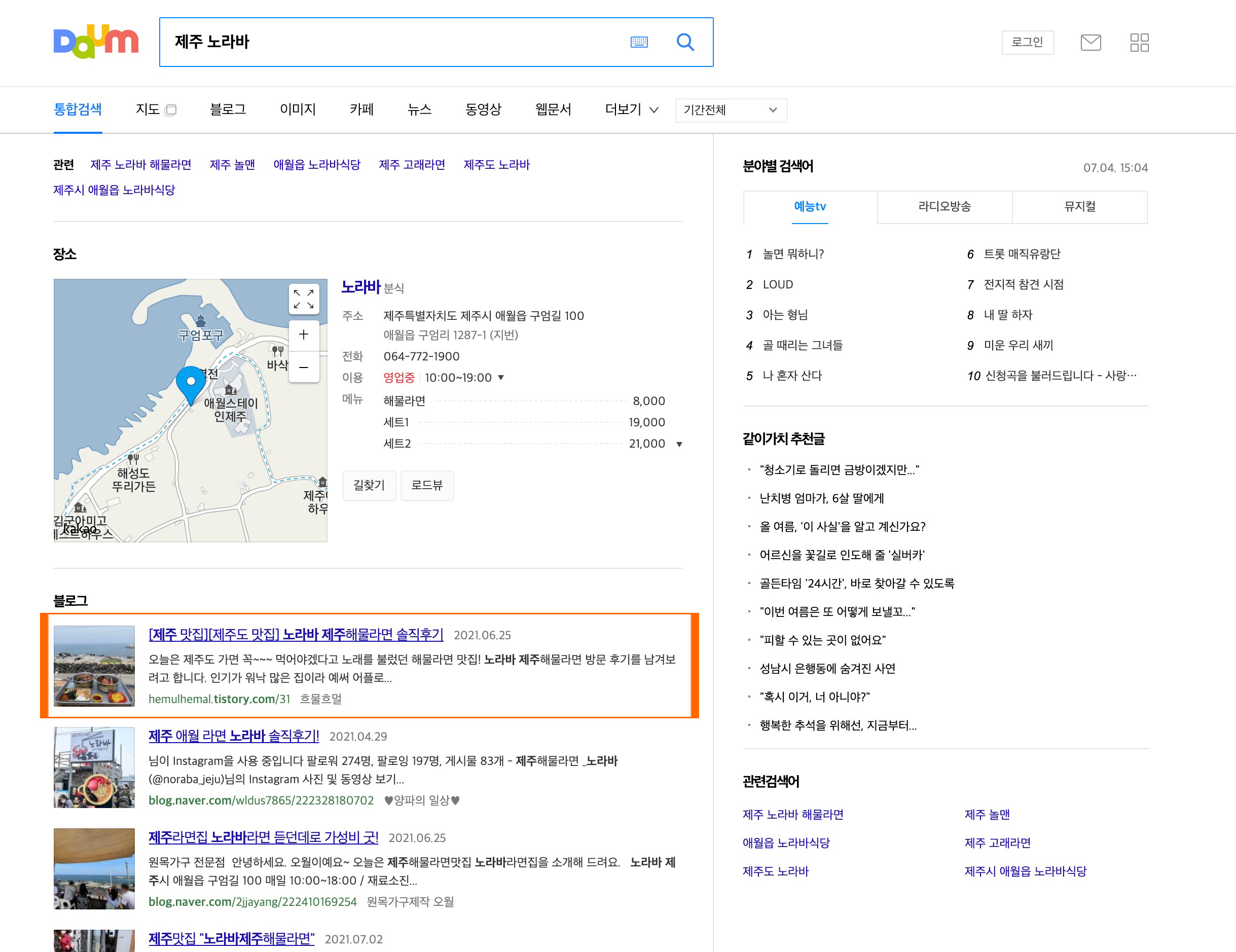Click ranking item 놀면 뭐하니?
1236x952 pixels.
(x=793, y=254)
